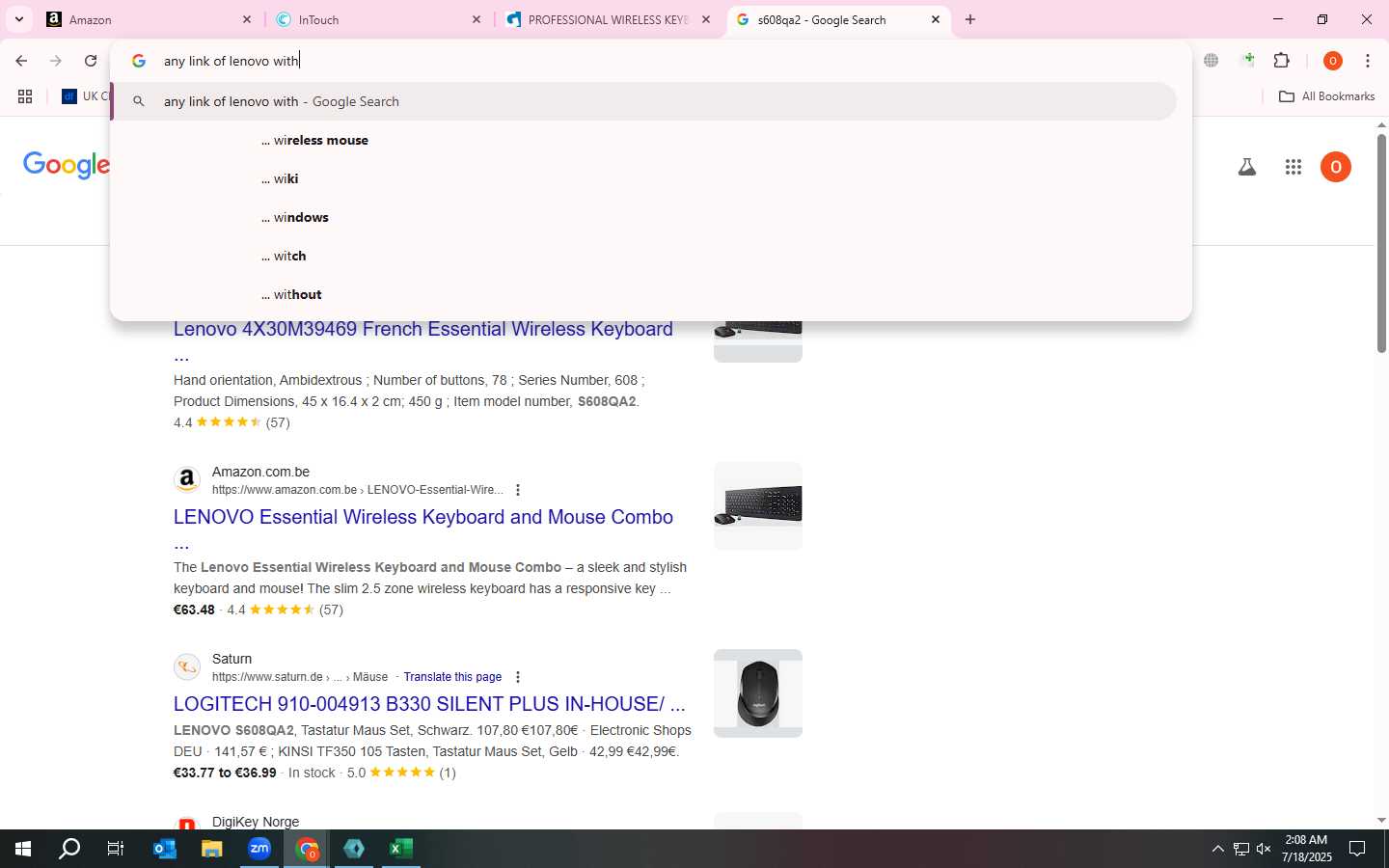Open Windows taskbar search

tap(69, 849)
